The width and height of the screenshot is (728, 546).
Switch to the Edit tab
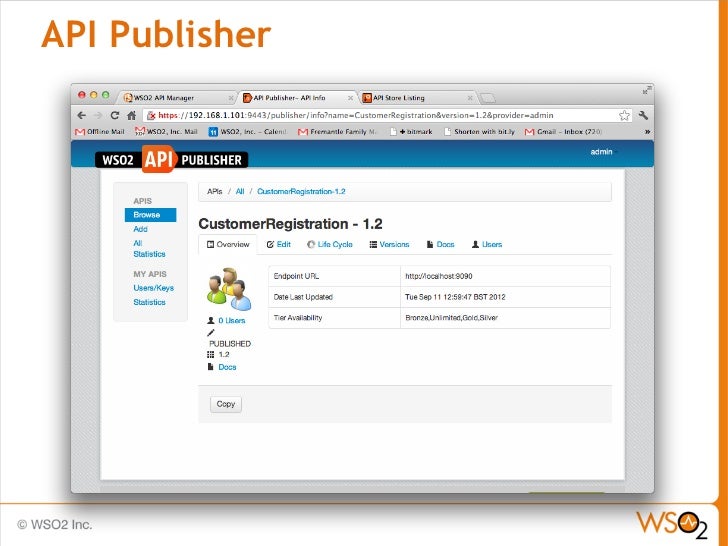(x=279, y=244)
